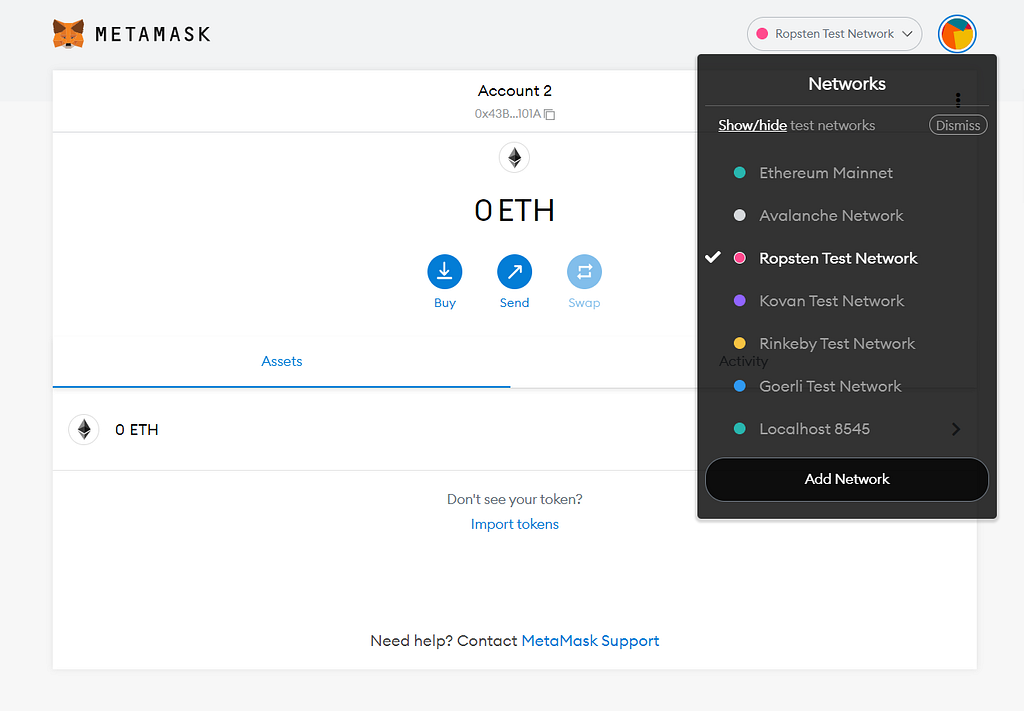Click the Account 2 name
Viewport: 1024px width, 711px height.
pyautogui.click(x=515, y=91)
